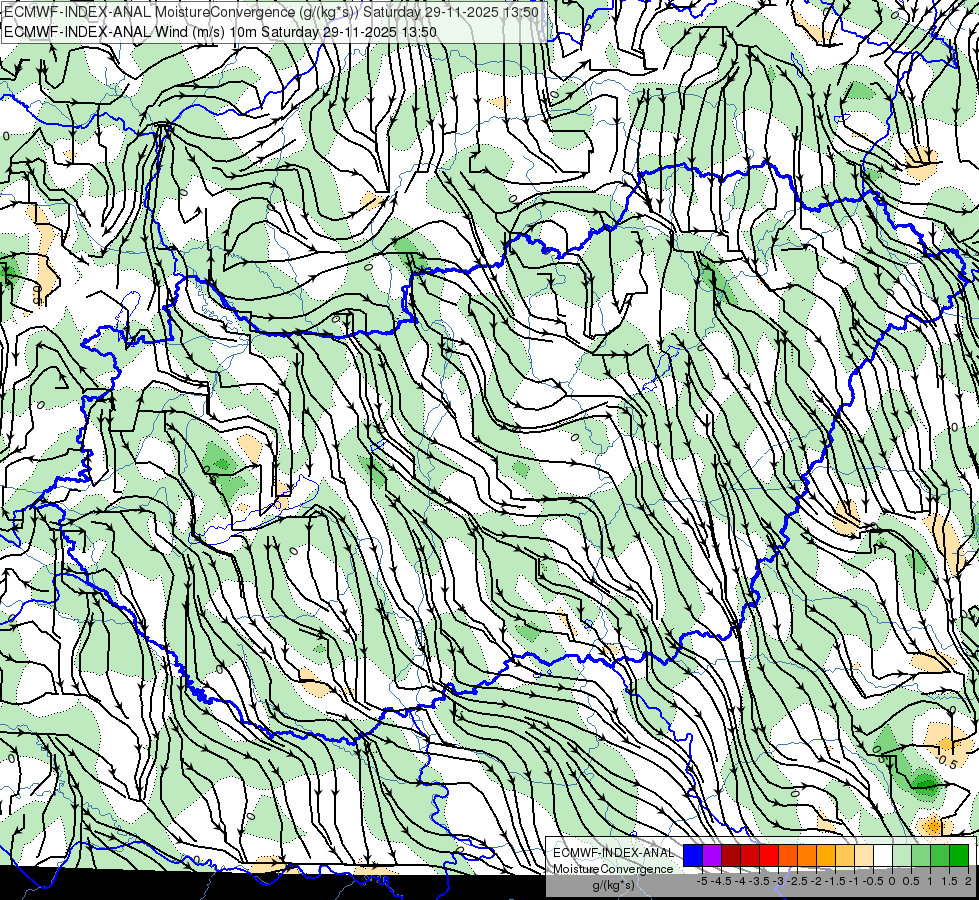Click the MoistureConvergence title line at top
This screenshot has width=979, height=900.
(x=272, y=12)
